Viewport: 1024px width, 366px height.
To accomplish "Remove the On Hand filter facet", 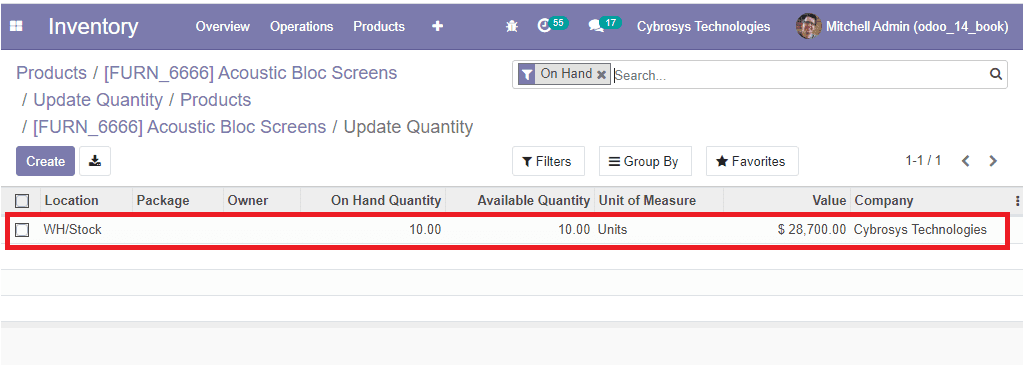I will pos(601,75).
